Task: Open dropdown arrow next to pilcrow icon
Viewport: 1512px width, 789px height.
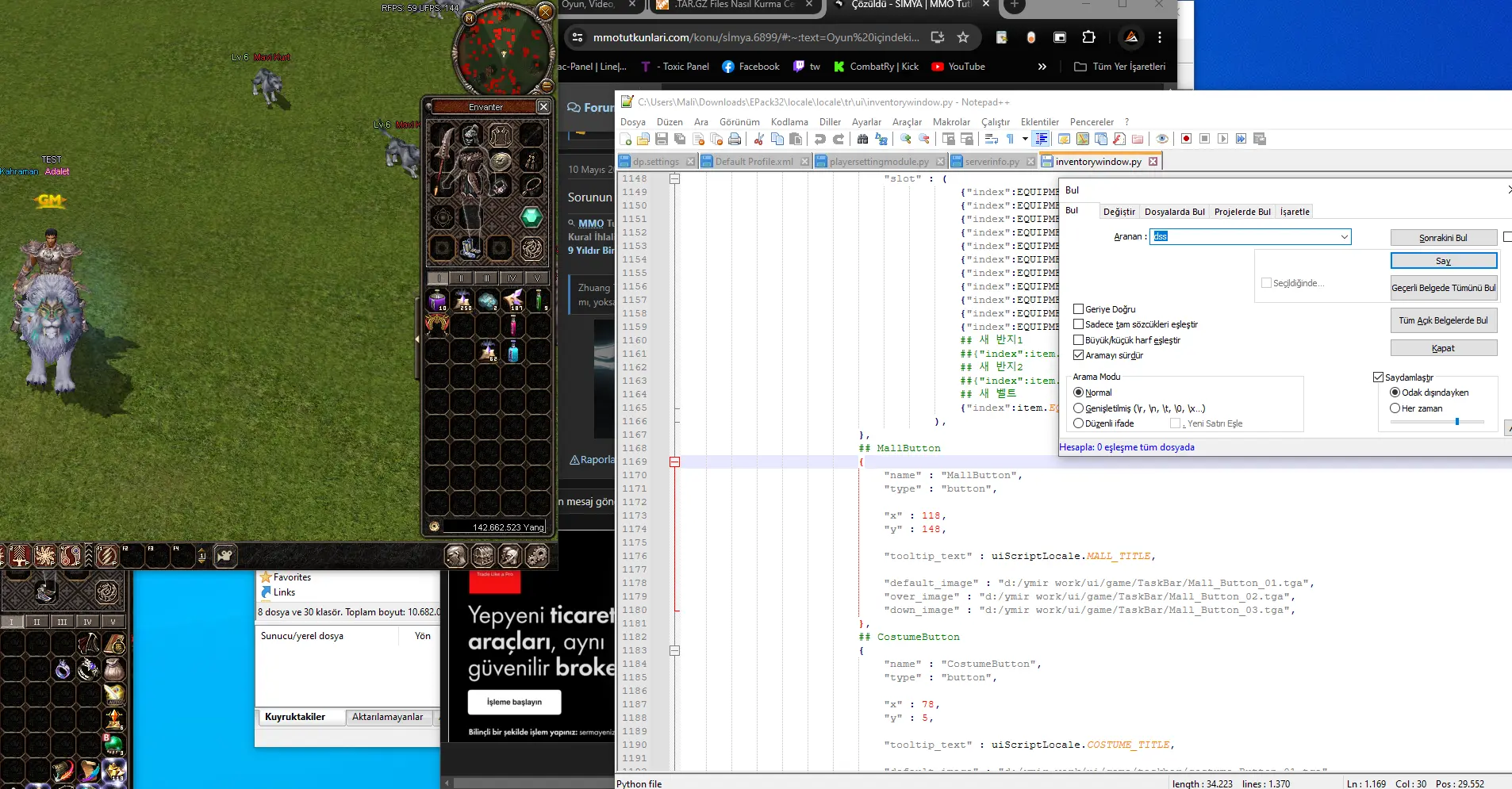Action: click(x=1024, y=139)
